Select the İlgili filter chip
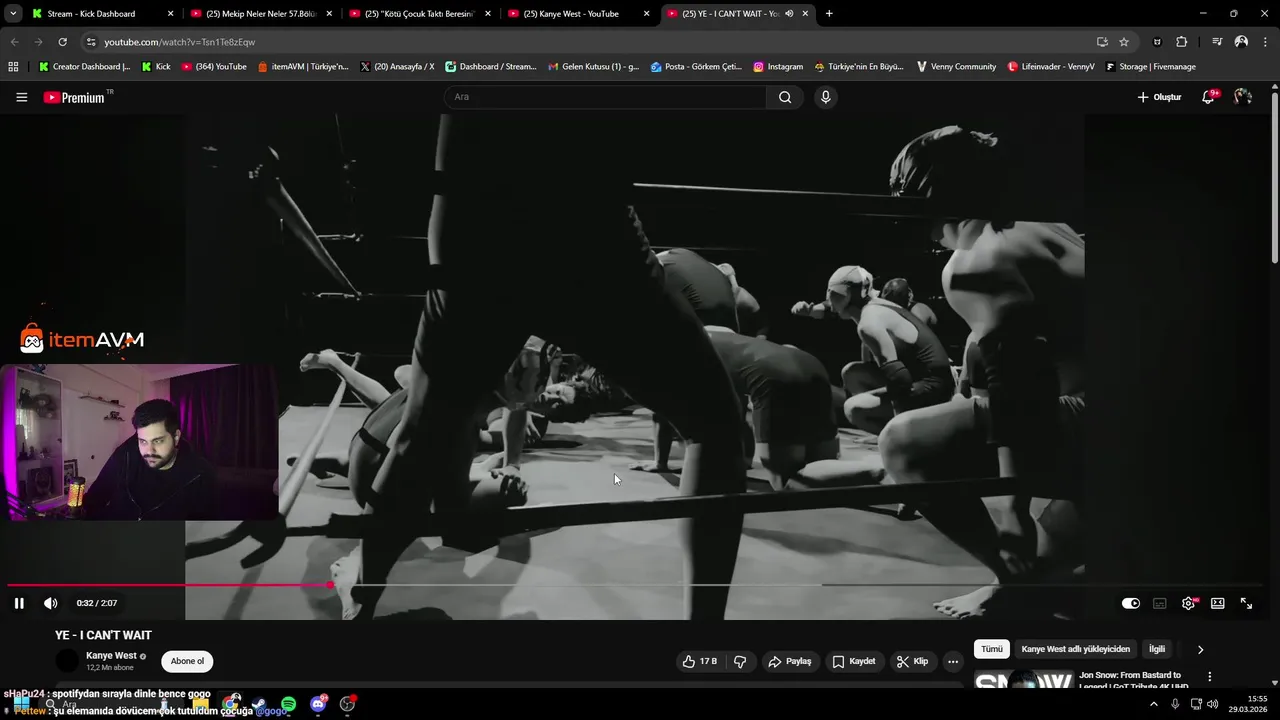Screen dimensions: 1280x720 pos(1157,649)
